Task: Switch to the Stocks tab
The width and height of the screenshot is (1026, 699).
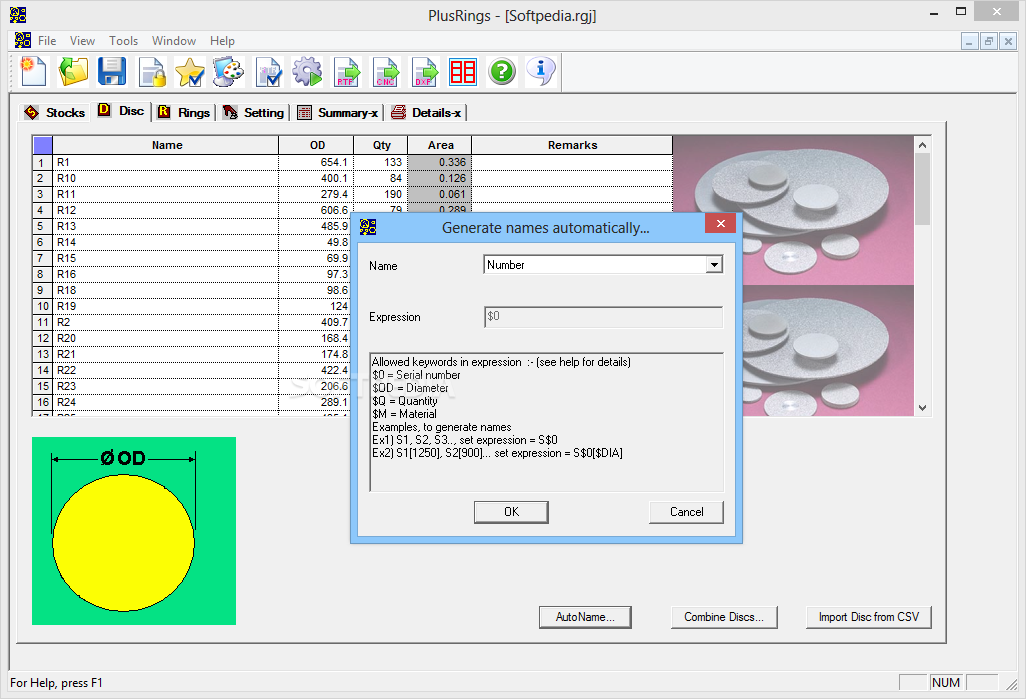Action: click(55, 113)
